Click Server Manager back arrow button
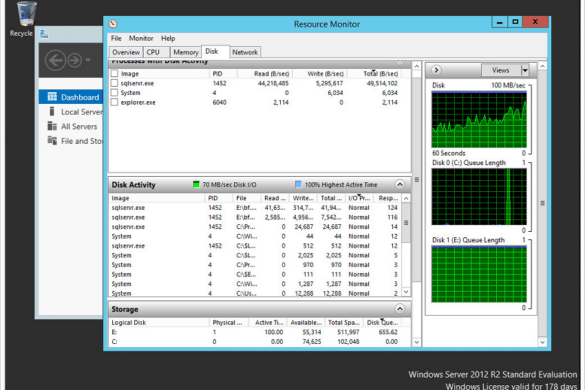585x390 pixels. (x=55, y=60)
